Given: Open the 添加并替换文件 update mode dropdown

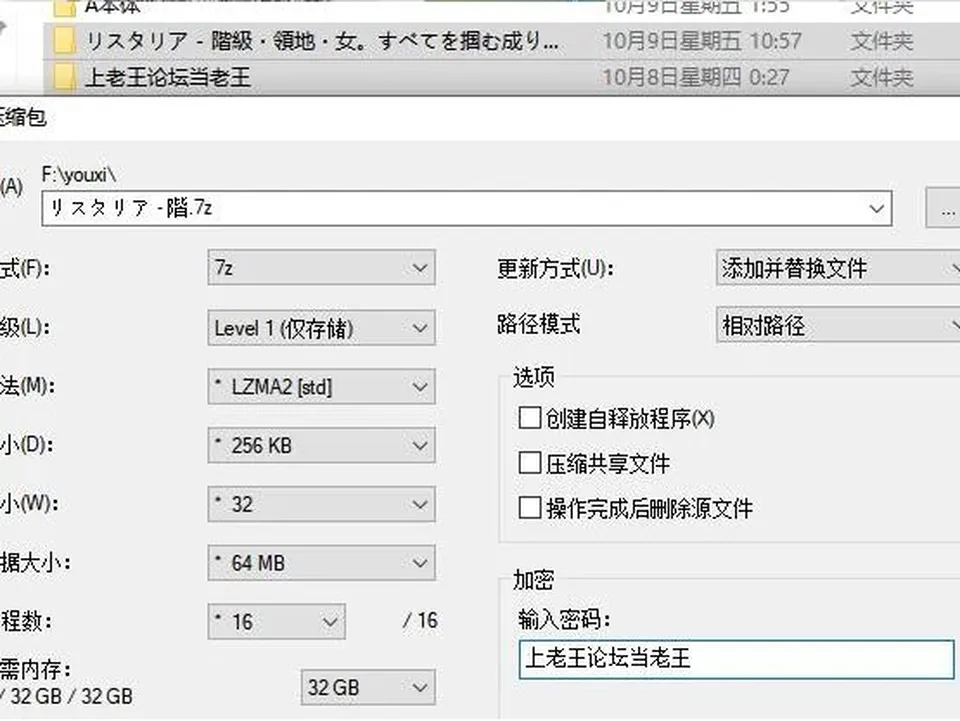Looking at the screenshot, I should (x=838, y=267).
